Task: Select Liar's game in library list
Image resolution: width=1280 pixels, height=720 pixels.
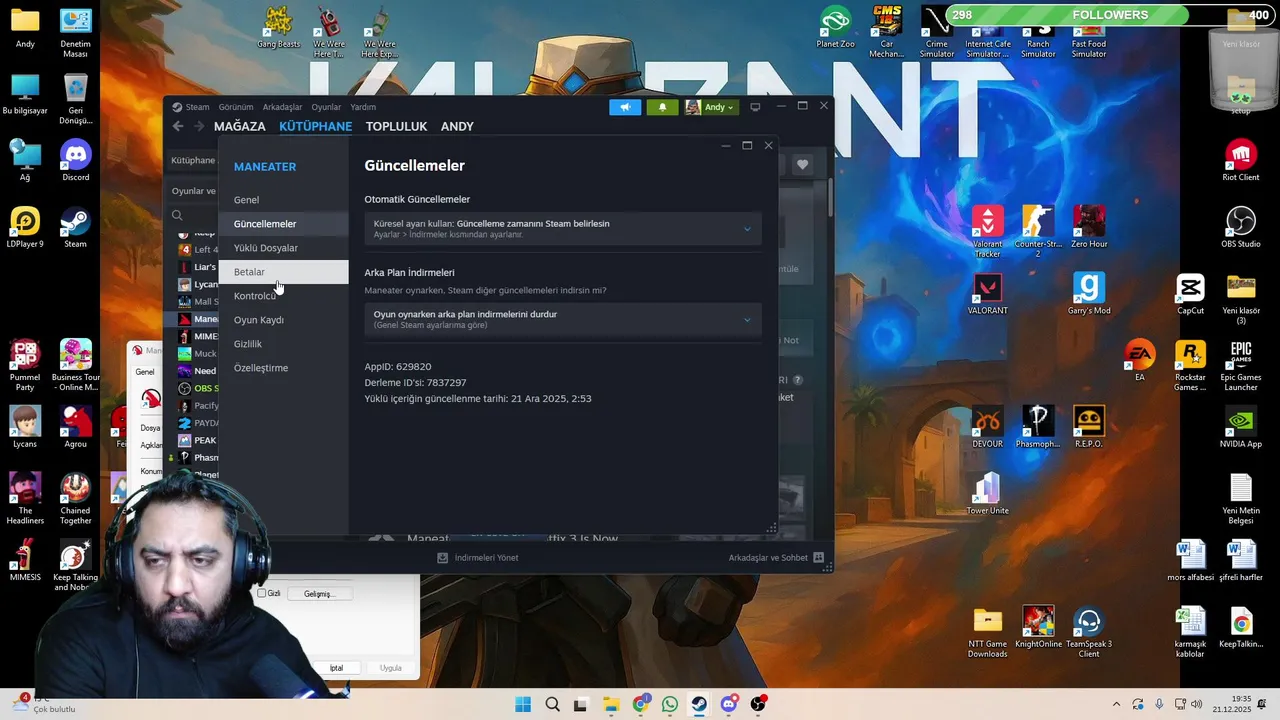Action: (x=198, y=267)
